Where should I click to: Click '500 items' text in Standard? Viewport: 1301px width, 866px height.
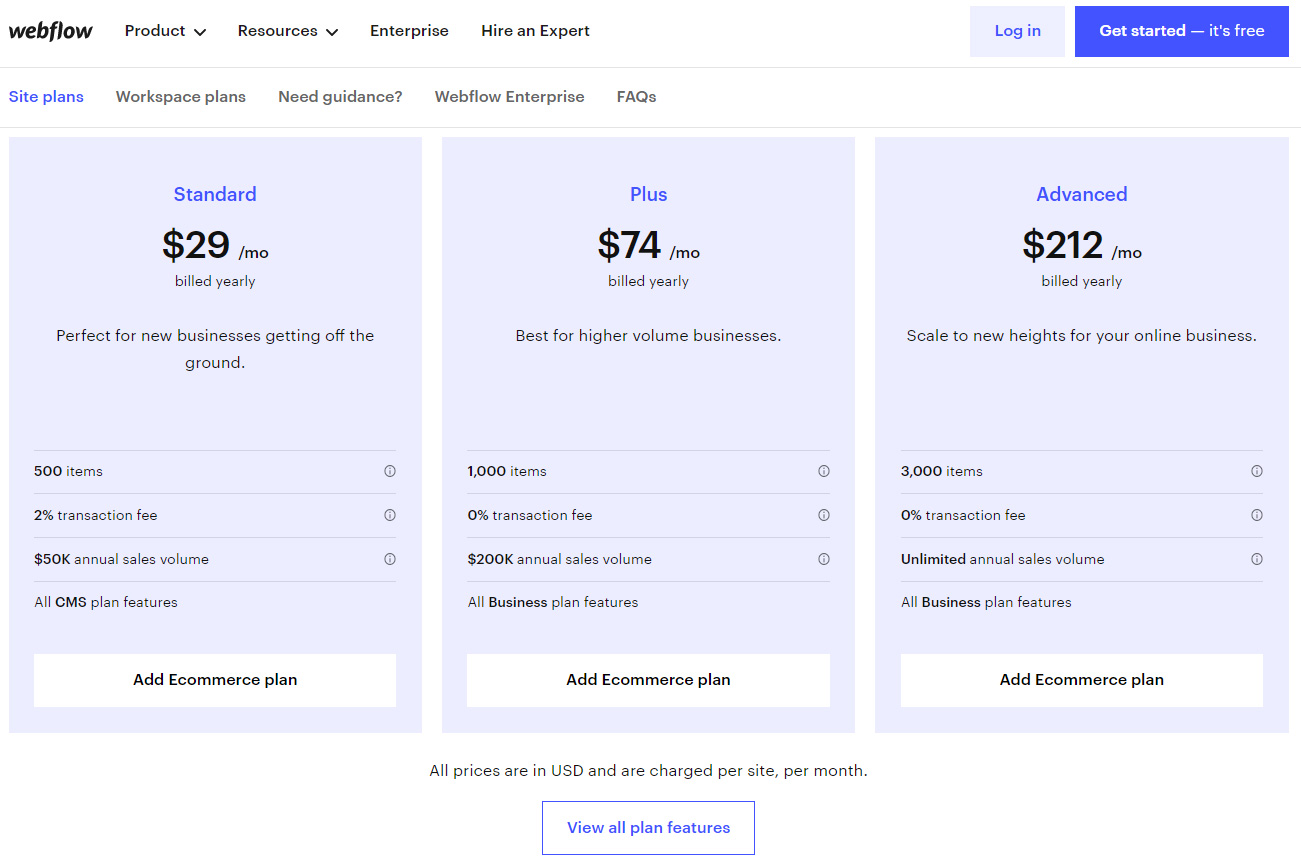pos(68,471)
